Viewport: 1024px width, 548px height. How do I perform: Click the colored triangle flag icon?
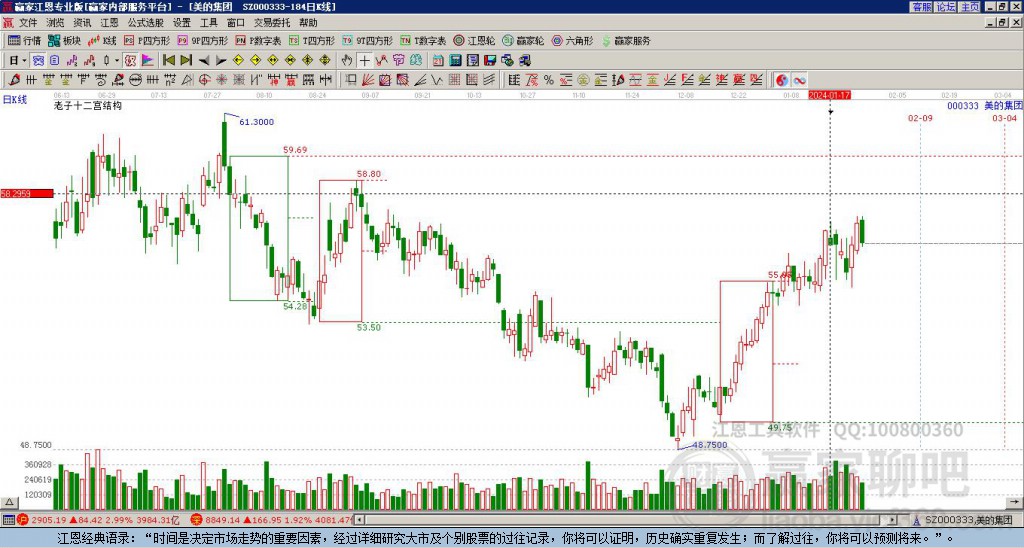tap(148, 60)
